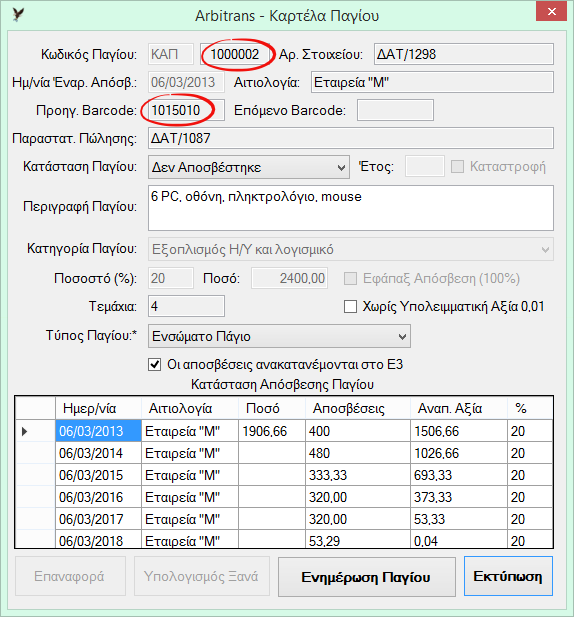Image resolution: width=574 pixels, height=617 pixels.
Task: Click the Καταστροφή checkbox
Action: (x=457, y=166)
